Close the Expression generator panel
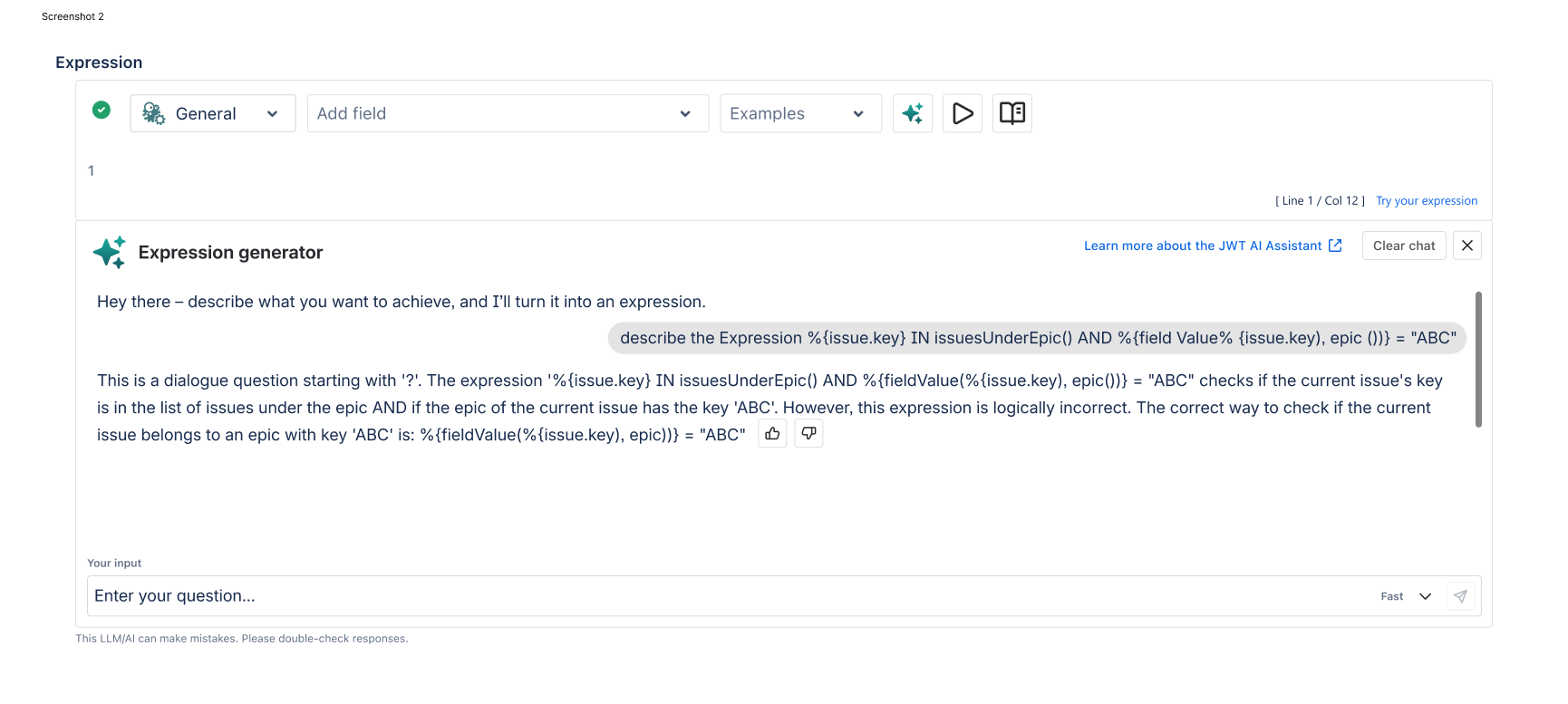1568x704 pixels. point(1467,246)
